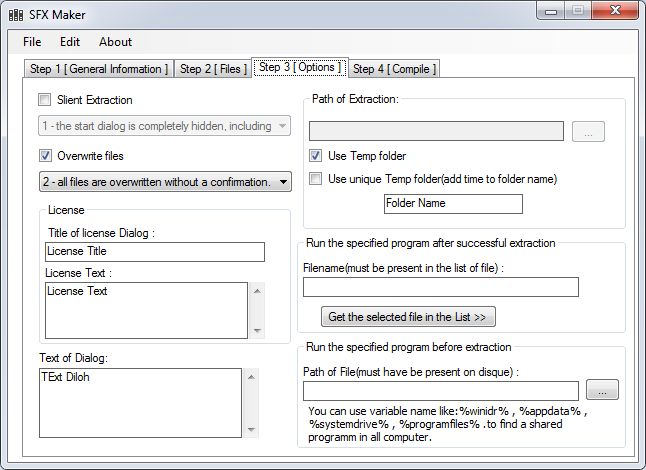Focus the License Title input field
This screenshot has width=646, height=470.
click(155, 252)
